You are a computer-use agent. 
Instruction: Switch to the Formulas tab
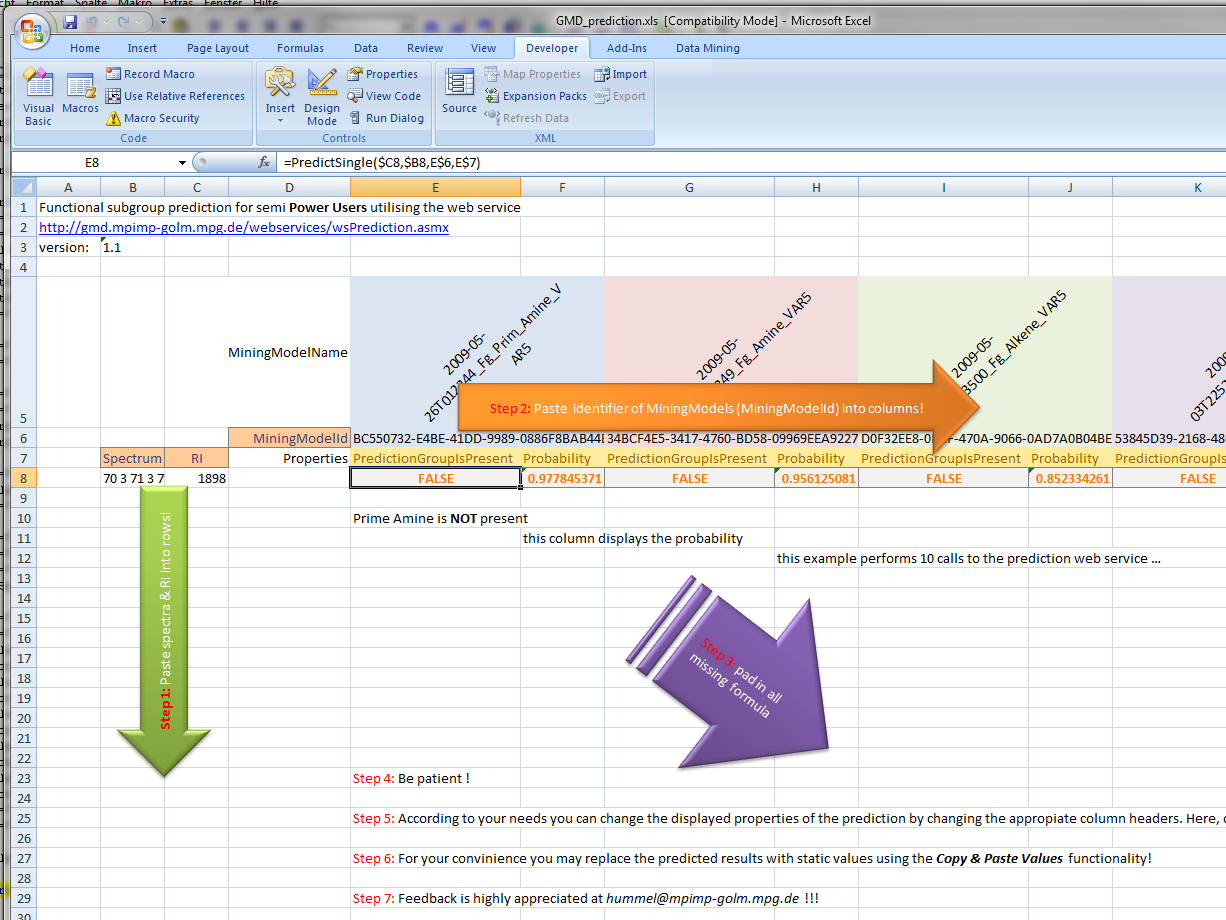point(300,47)
